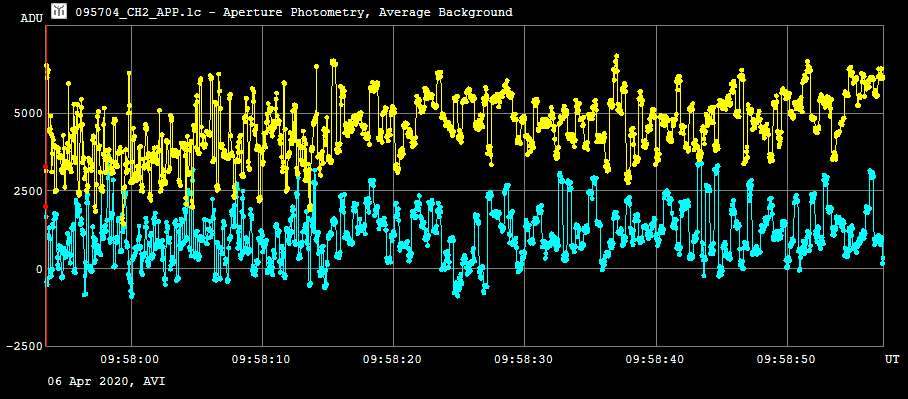Image resolution: width=908 pixels, height=399 pixels.
Task: Click the lower red marker dot on the cursor line
Action: (x=45, y=206)
